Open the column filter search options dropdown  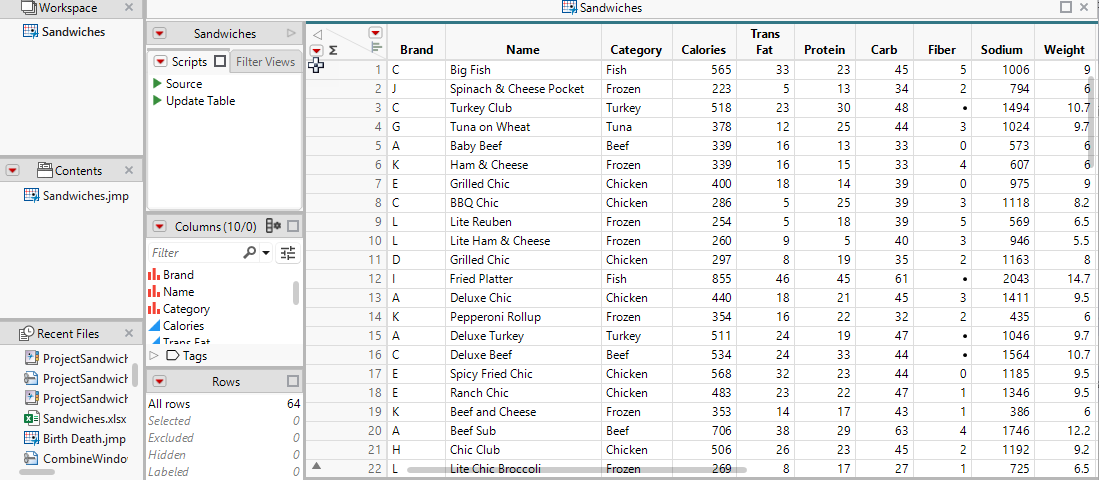266,253
